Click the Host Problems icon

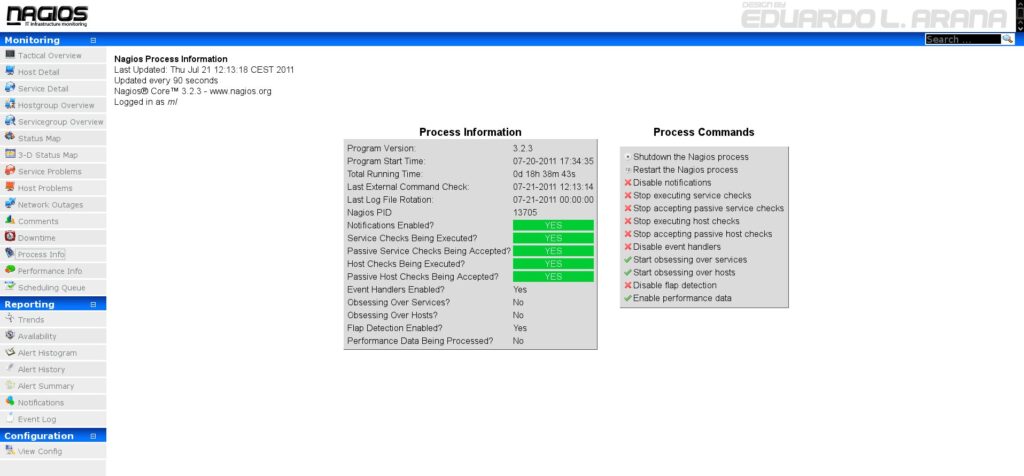point(10,187)
